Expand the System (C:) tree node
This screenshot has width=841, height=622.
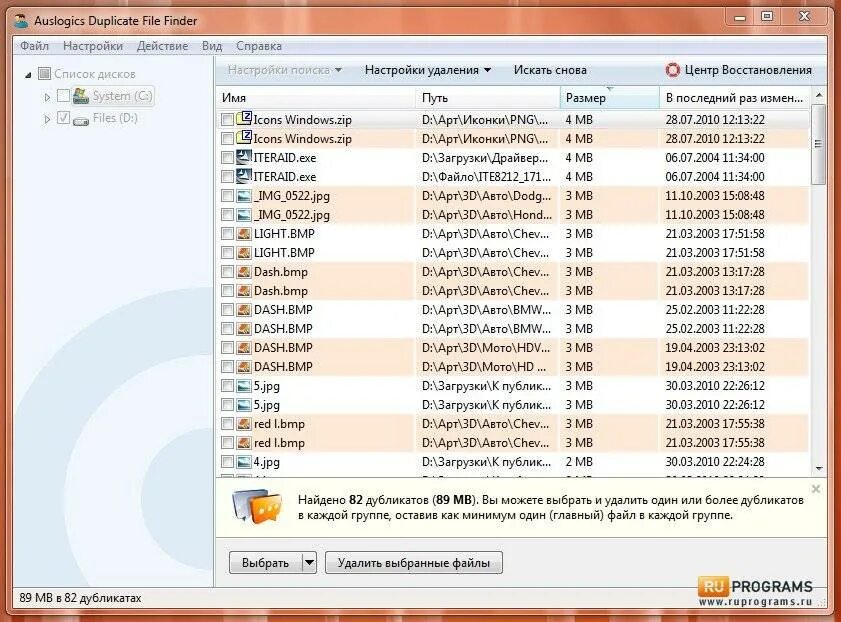point(47,97)
